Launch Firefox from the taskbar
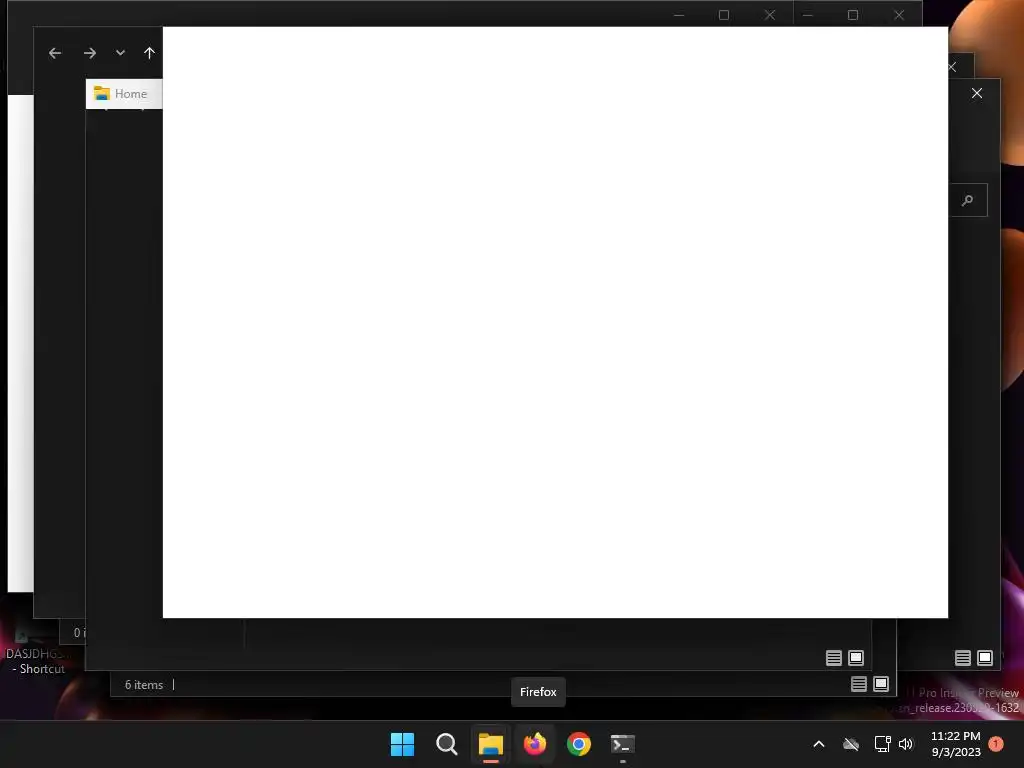 point(535,744)
